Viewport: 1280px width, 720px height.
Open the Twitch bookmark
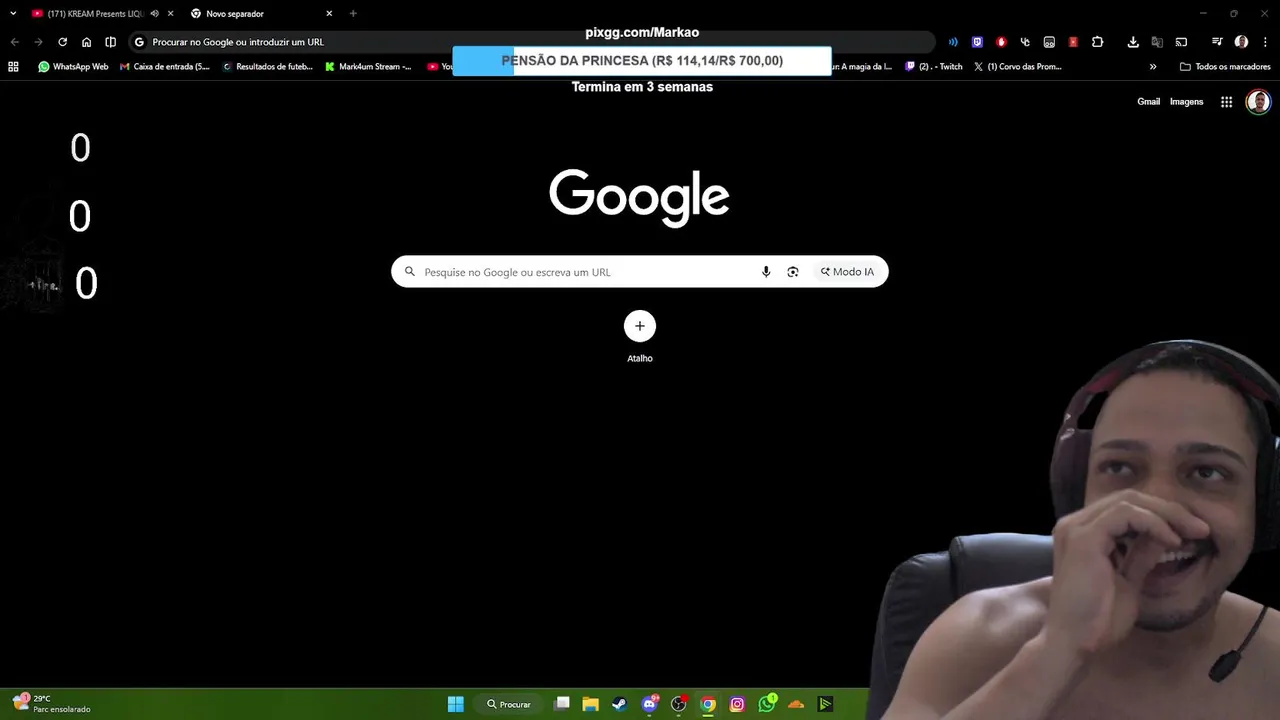coord(934,67)
